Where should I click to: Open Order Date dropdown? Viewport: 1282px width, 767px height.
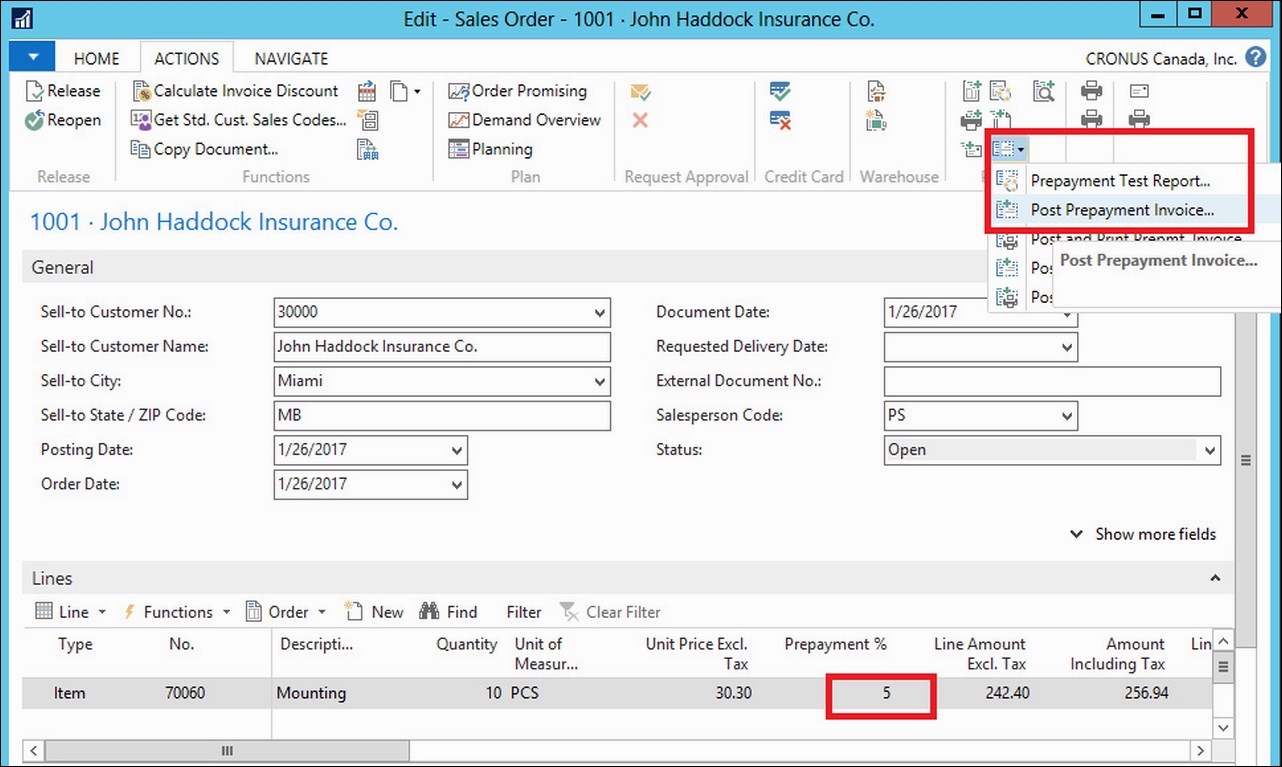[457, 484]
